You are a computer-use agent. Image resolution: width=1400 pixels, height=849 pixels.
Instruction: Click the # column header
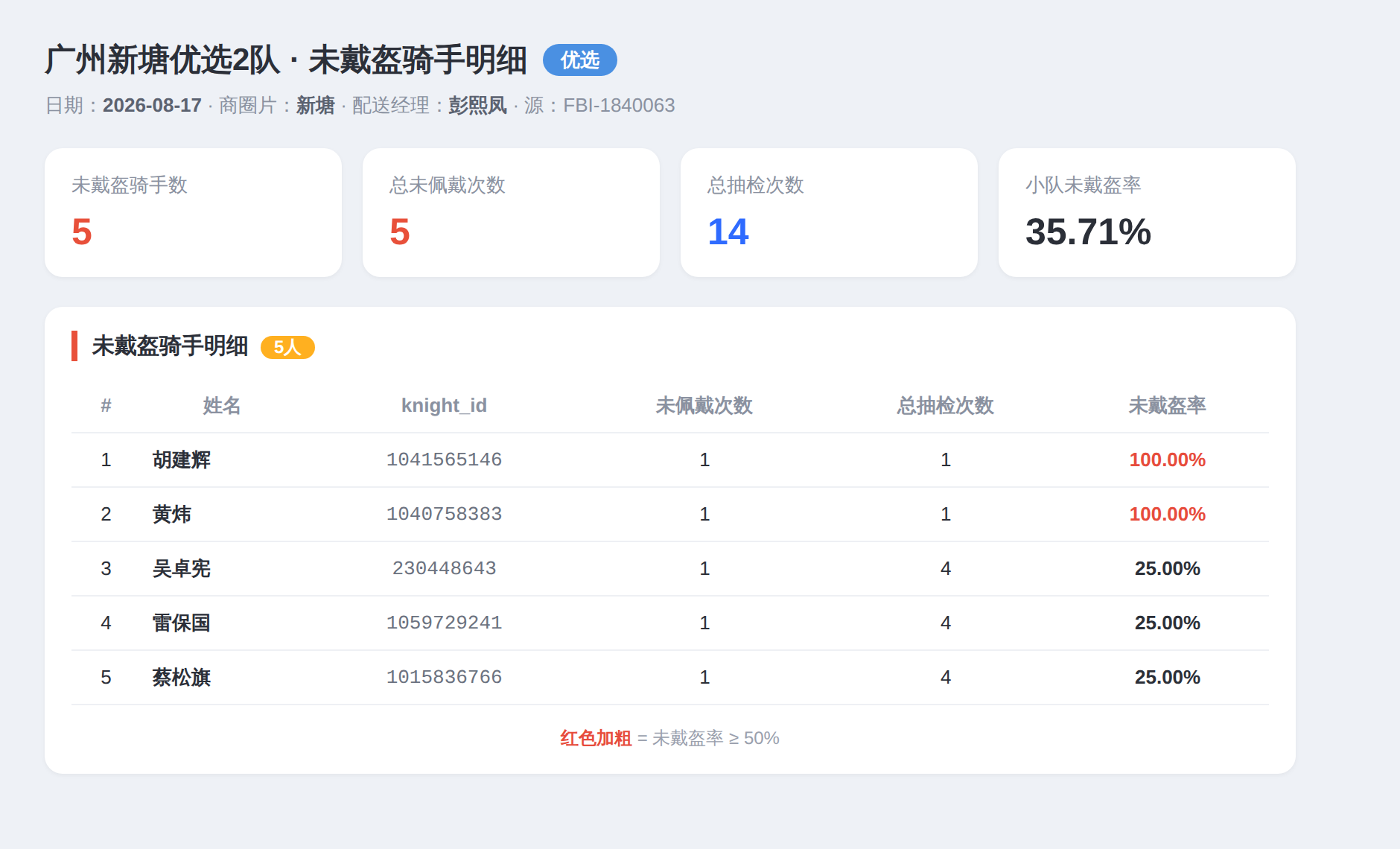pos(106,406)
